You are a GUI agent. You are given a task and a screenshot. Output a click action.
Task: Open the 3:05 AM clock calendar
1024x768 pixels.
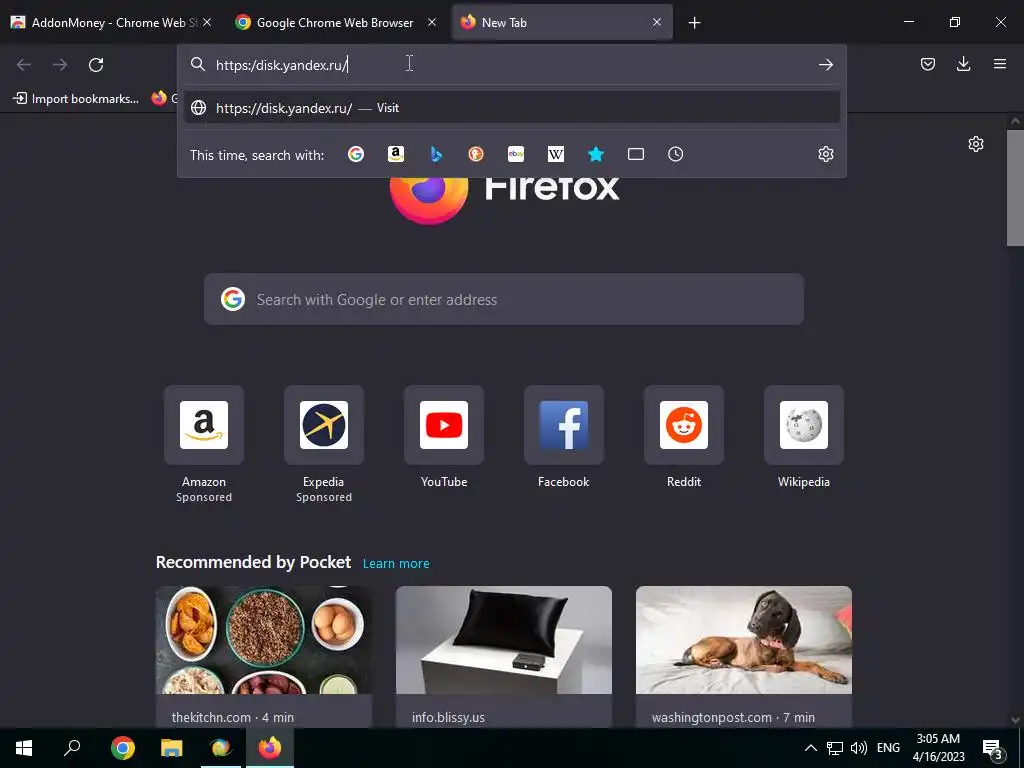tap(938, 748)
